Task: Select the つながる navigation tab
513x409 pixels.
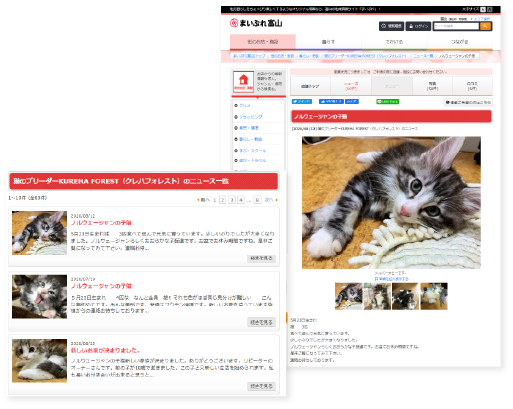Action: tap(459, 42)
